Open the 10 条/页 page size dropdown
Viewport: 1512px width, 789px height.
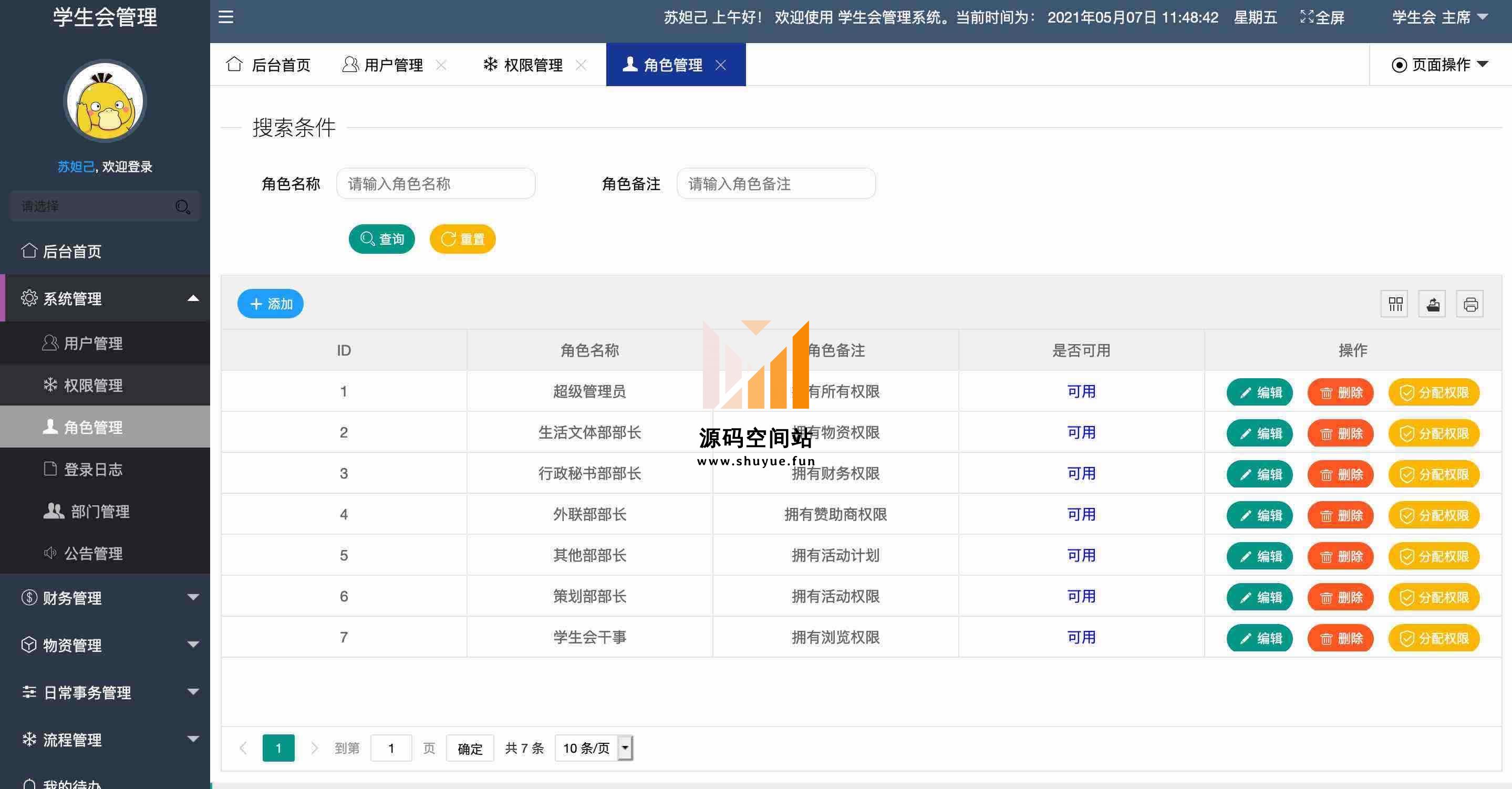tap(594, 748)
